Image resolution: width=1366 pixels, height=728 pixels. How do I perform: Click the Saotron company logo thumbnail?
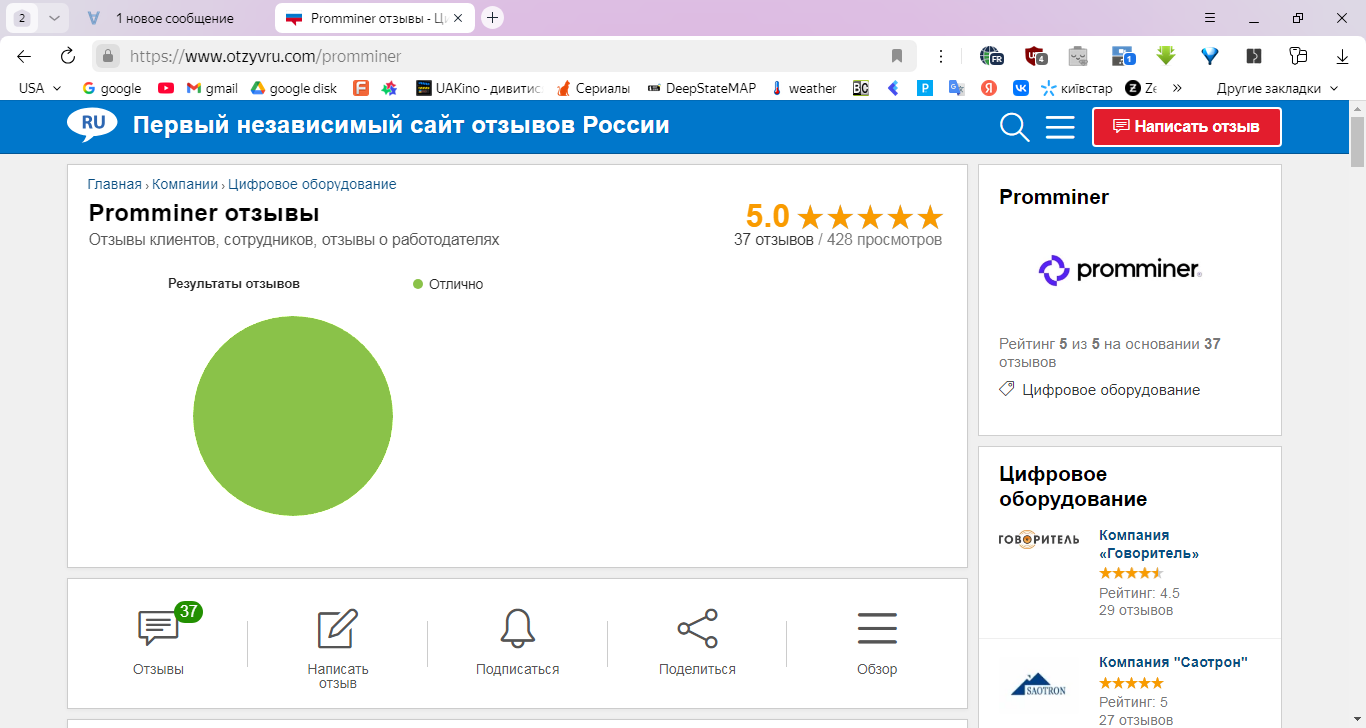click(x=1039, y=685)
